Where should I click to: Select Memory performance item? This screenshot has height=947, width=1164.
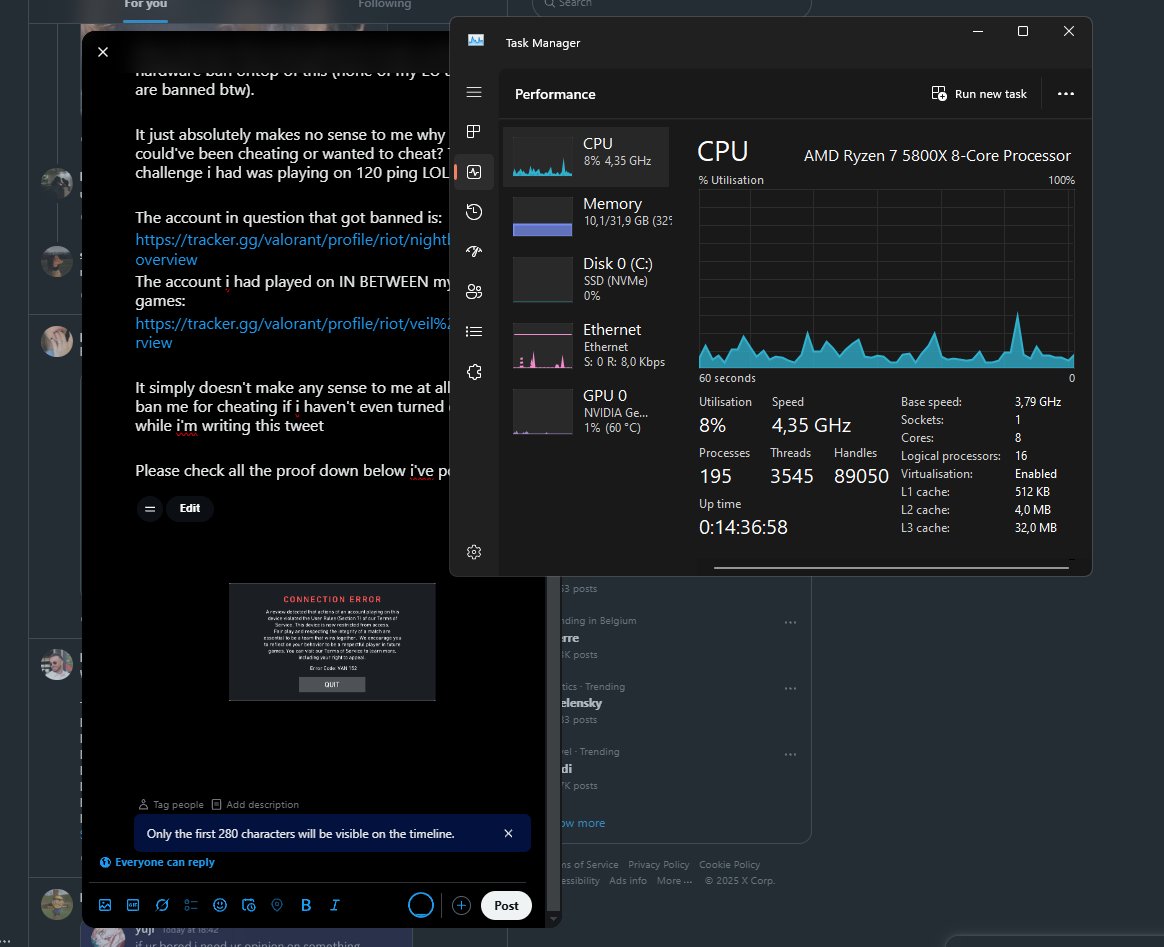point(586,216)
